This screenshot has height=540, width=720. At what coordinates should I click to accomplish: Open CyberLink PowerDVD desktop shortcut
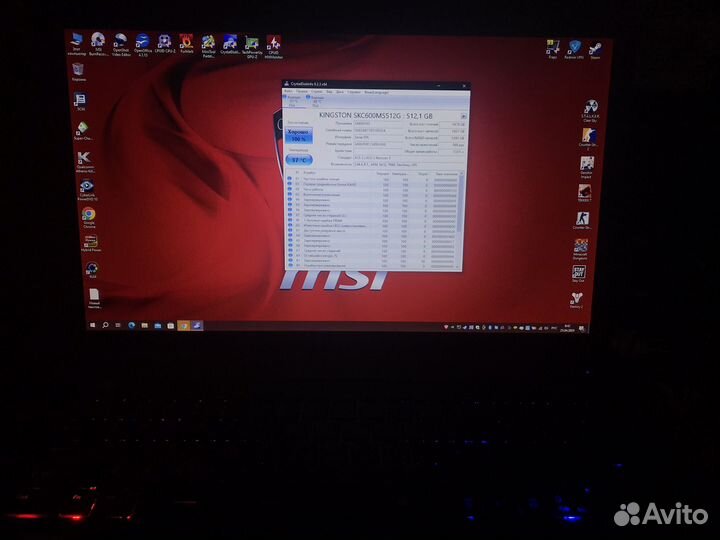pyautogui.click(x=87, y=190)
